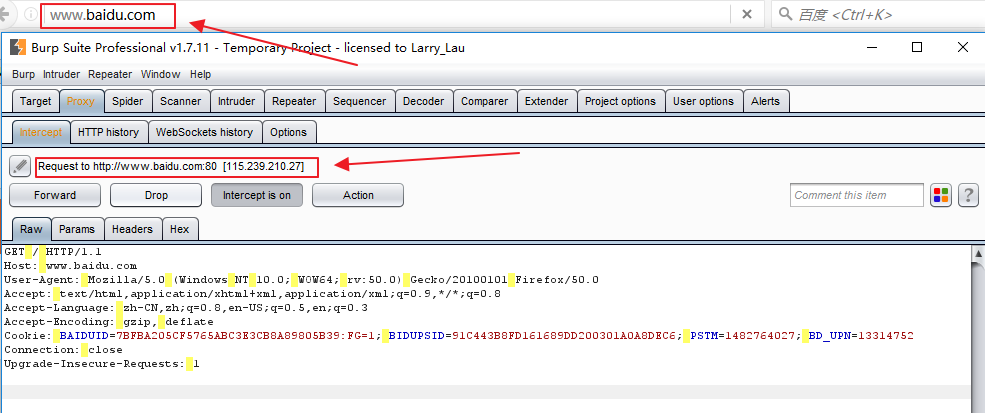Open the Action menu button
Viewport: 985px width, 413px height.
pyautogui.click(x=358, y=195)
